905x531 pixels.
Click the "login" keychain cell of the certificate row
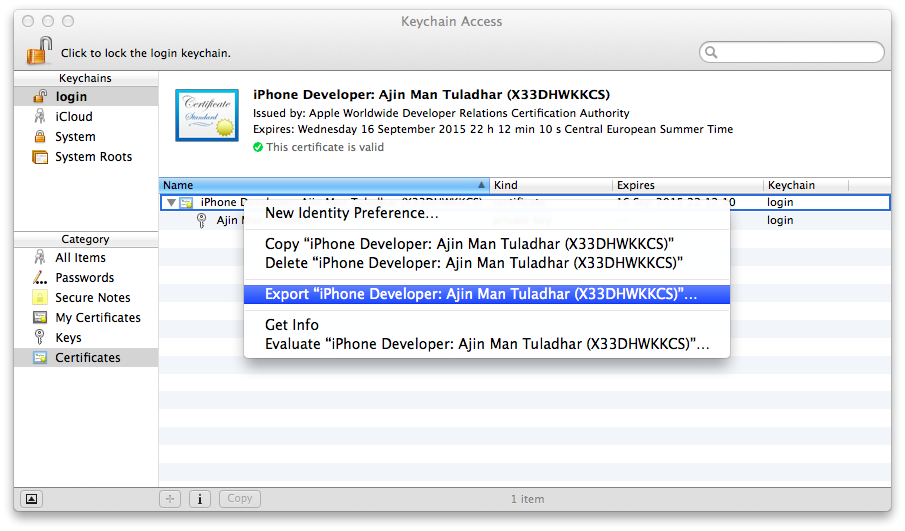coord(780,203)
